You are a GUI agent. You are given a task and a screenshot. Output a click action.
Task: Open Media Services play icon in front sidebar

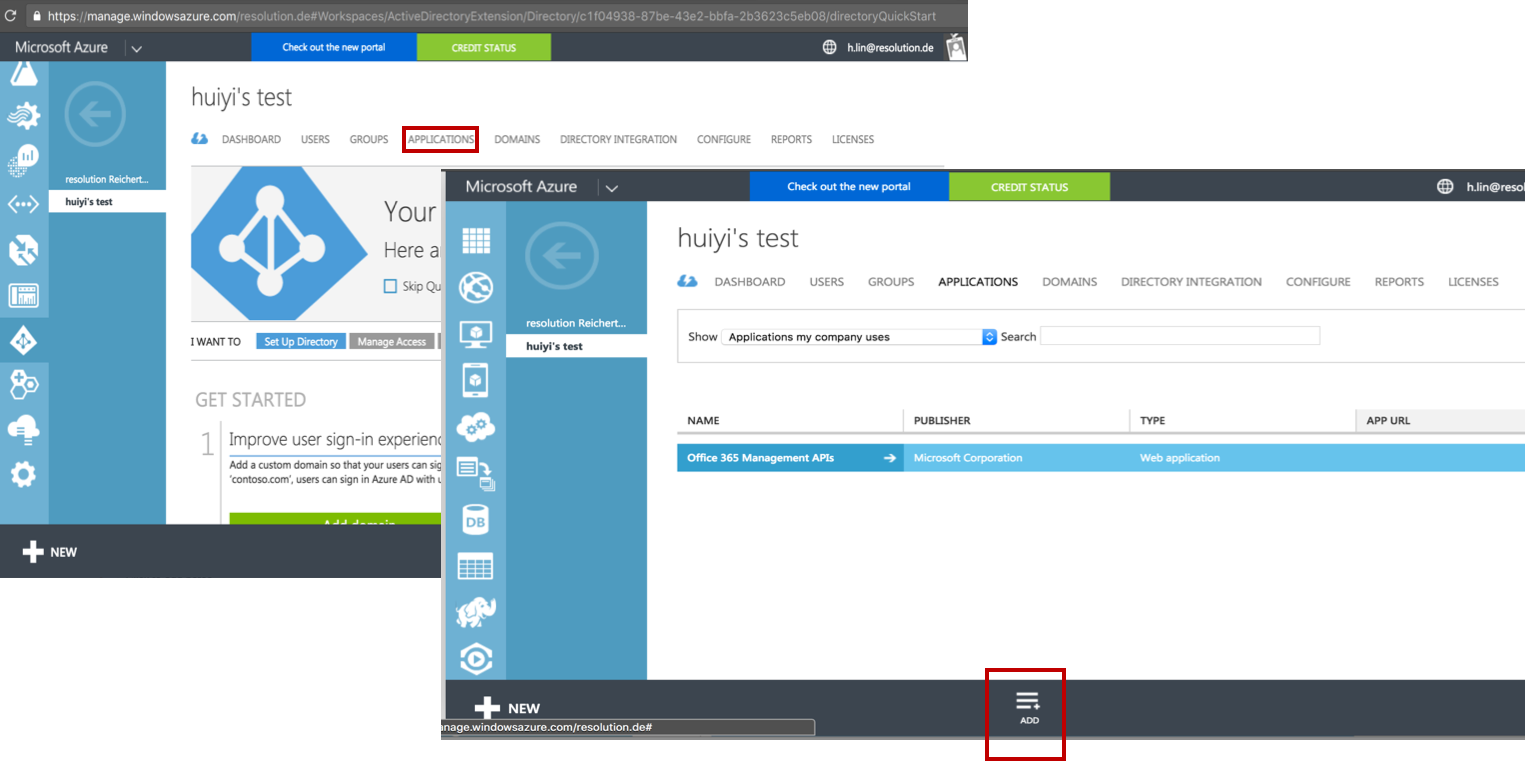(x=476, y=658)
